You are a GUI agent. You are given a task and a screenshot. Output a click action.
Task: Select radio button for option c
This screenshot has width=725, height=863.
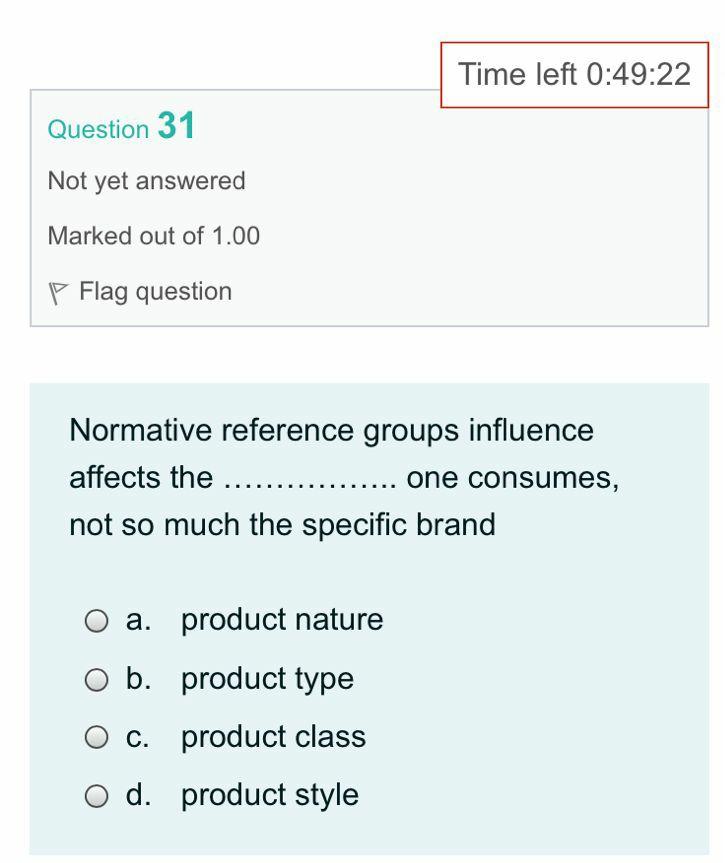97,737
